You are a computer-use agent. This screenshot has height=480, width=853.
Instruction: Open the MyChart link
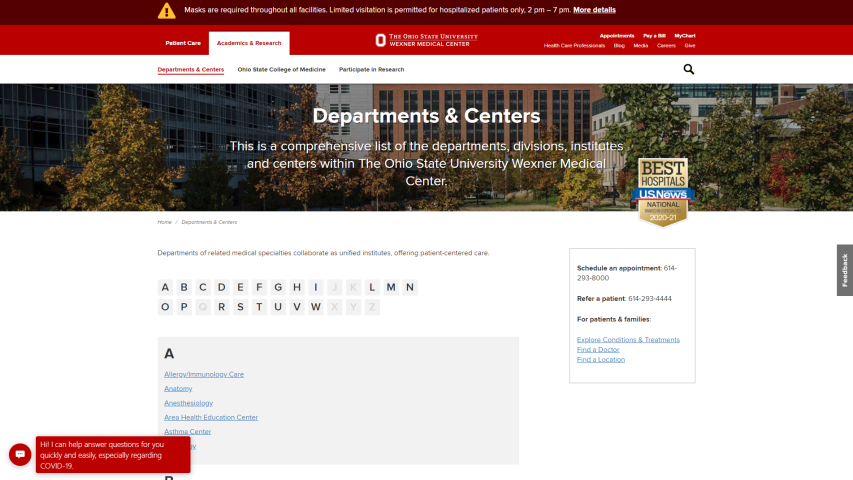point(684,35)
